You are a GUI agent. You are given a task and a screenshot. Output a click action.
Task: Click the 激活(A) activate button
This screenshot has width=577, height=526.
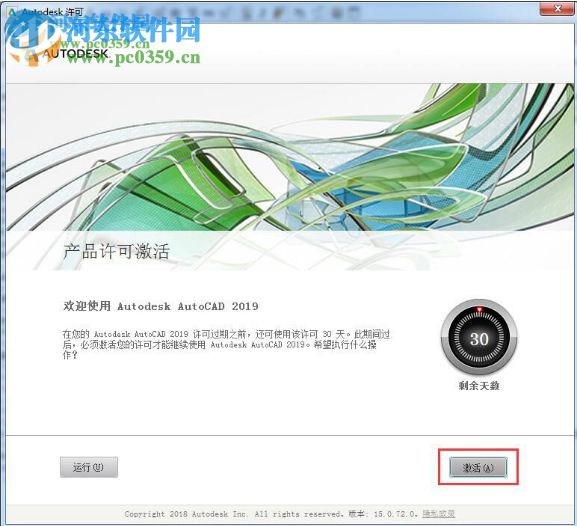[x=478, y=467]
